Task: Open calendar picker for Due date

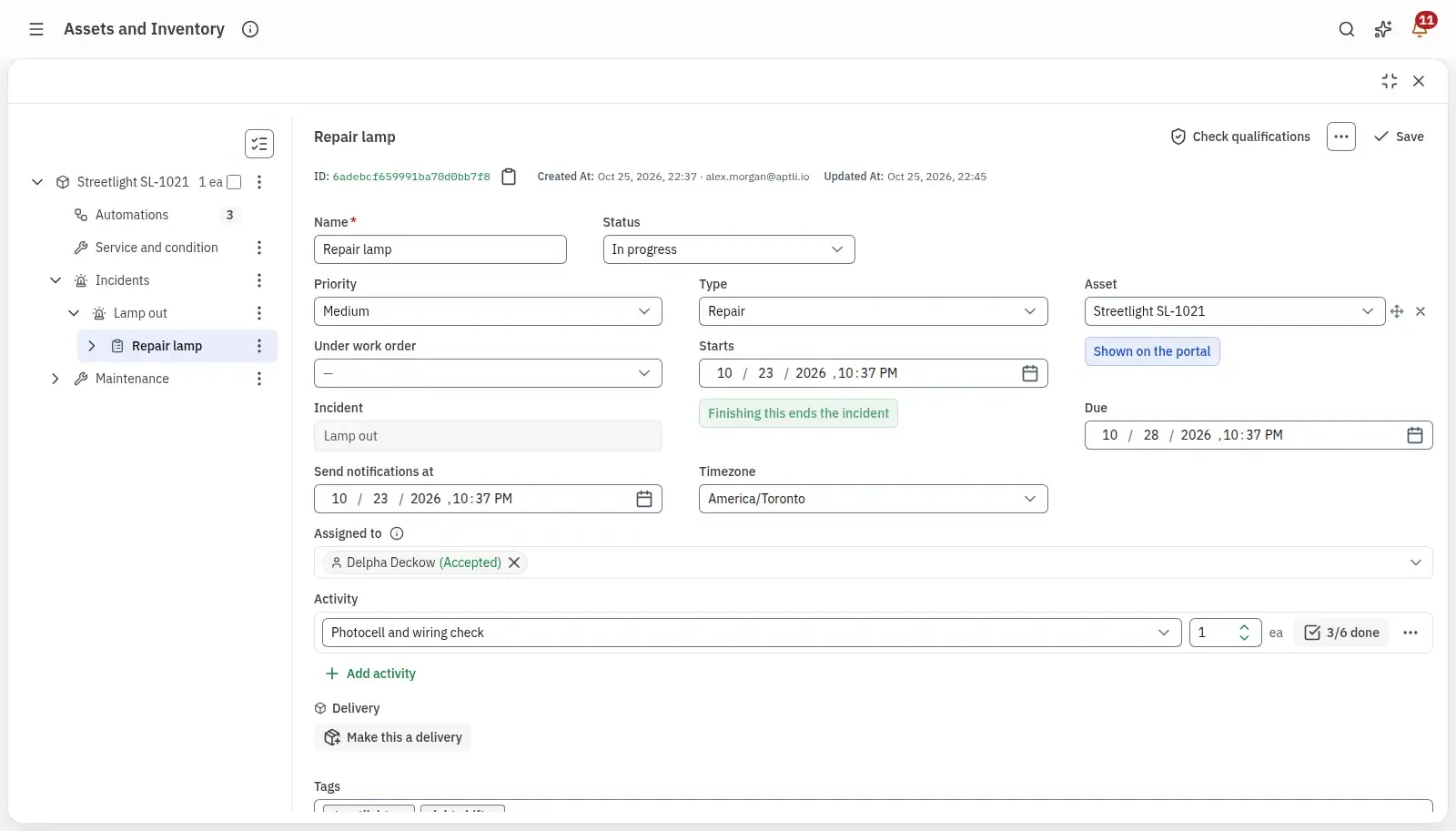Action: 1415,435
